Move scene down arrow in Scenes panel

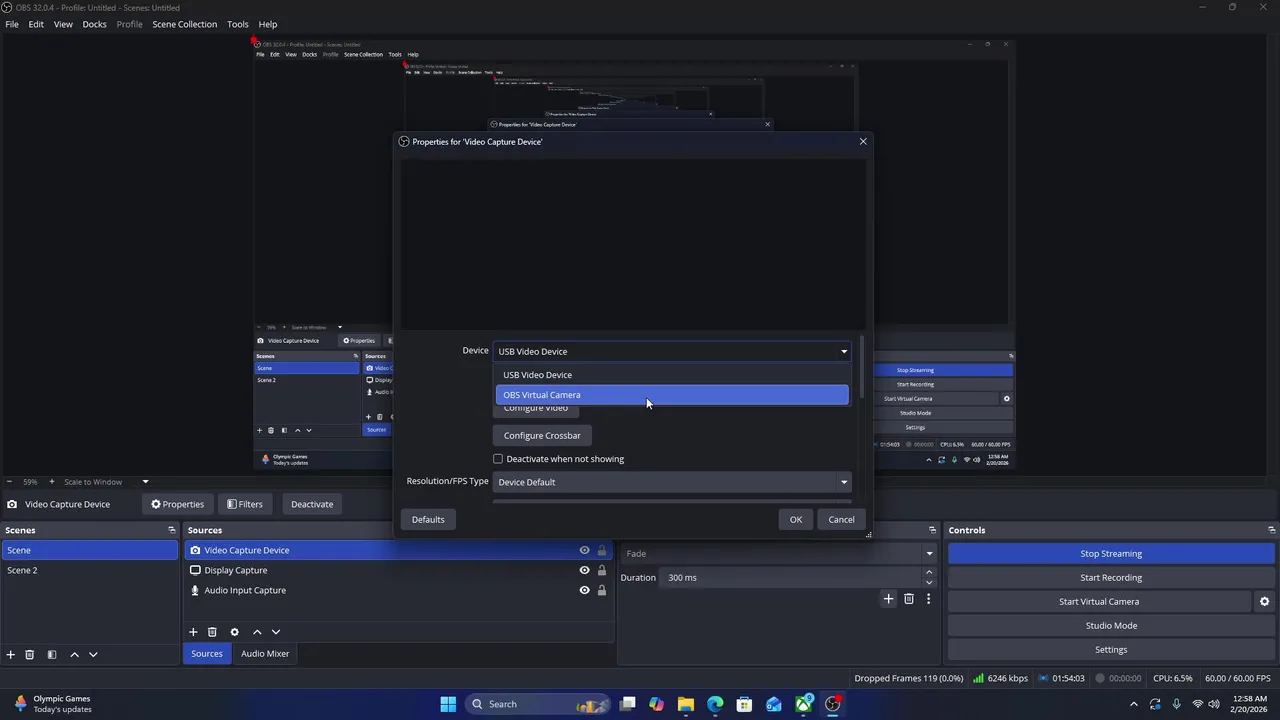(93, 654)
